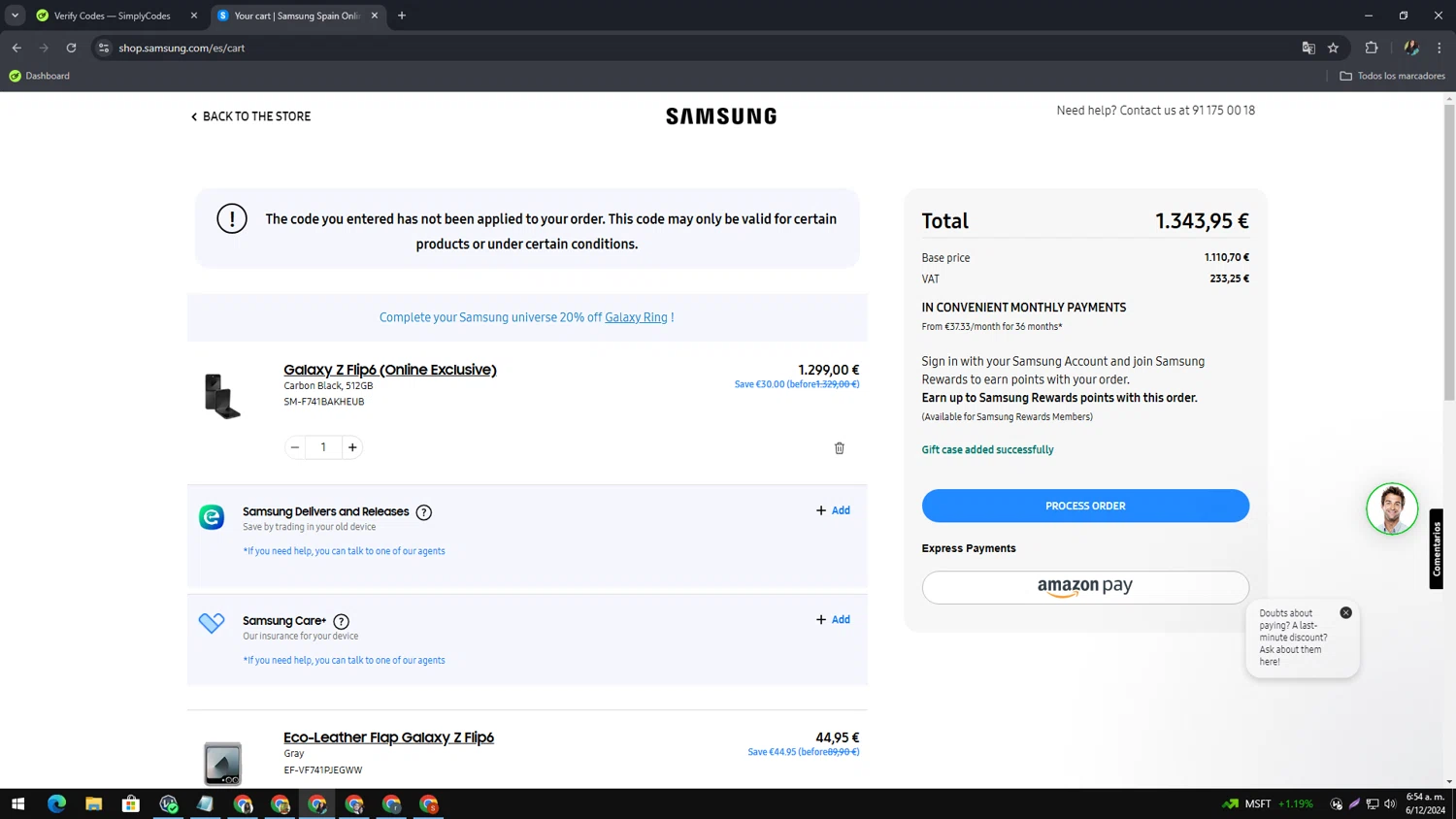Delete Galaxy Z Flip6 with trash icon
The height and width of the screenshot is (819, 1456).
click(x=840, y=448)
